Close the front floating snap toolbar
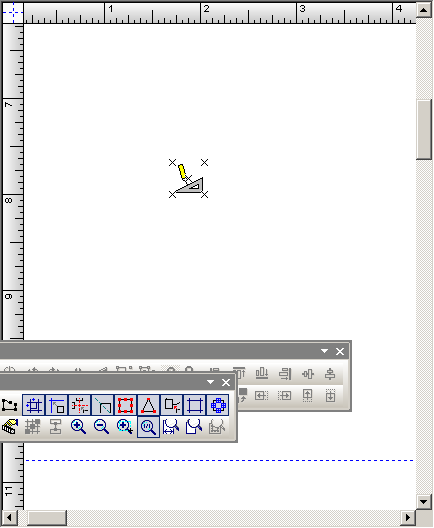Screen dimensions: 434x528 226,383
